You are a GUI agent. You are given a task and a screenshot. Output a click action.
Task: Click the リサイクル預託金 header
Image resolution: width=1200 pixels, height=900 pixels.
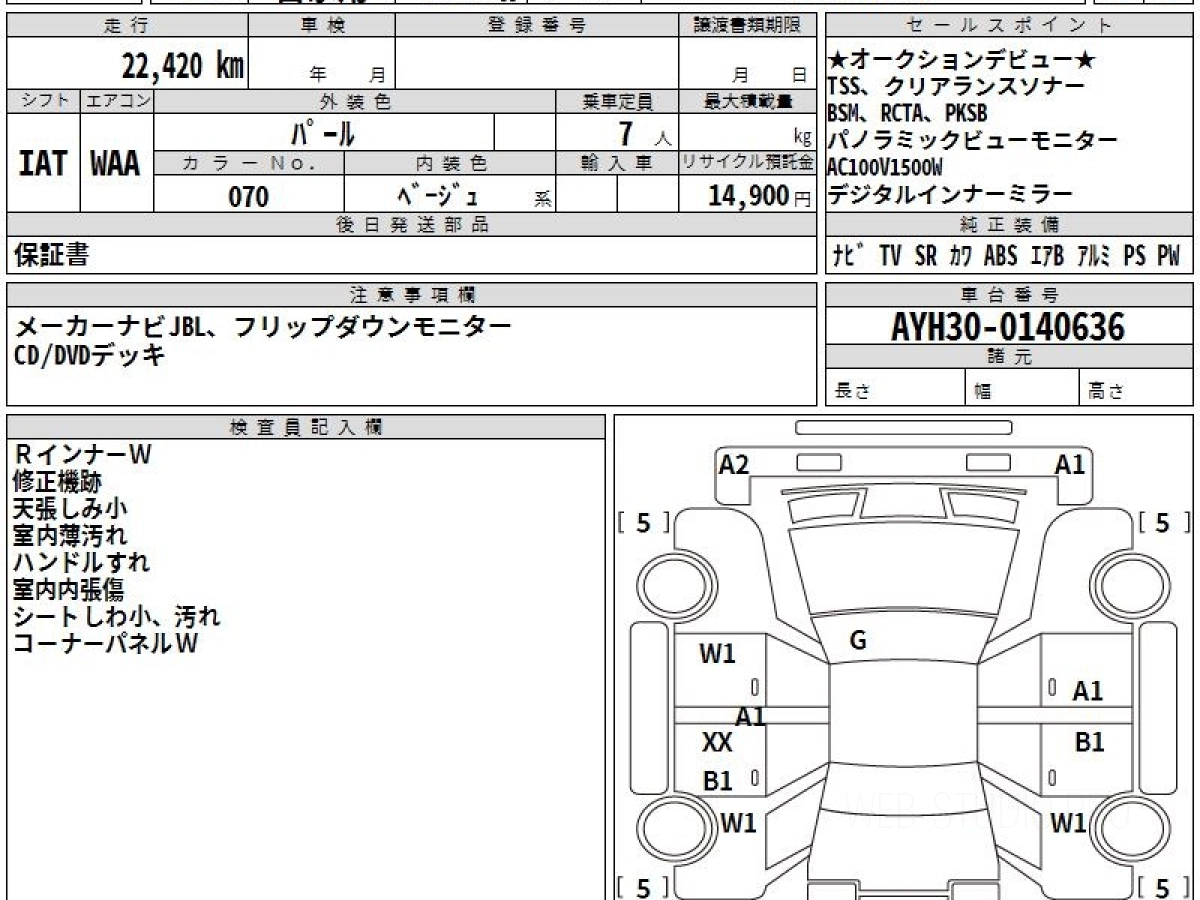(x=748, y=163)
